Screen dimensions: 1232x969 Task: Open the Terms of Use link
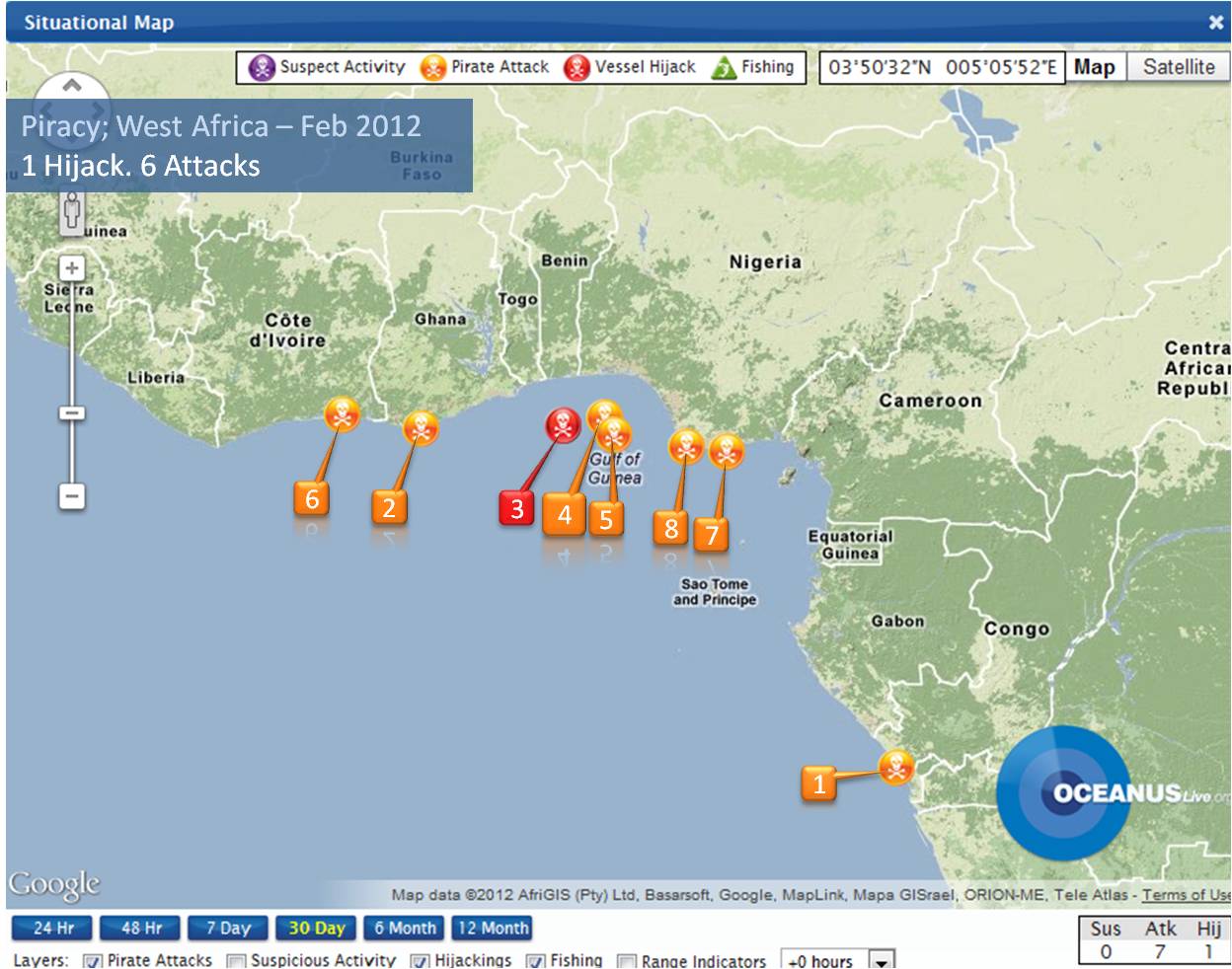click(x=1187, y=895)
